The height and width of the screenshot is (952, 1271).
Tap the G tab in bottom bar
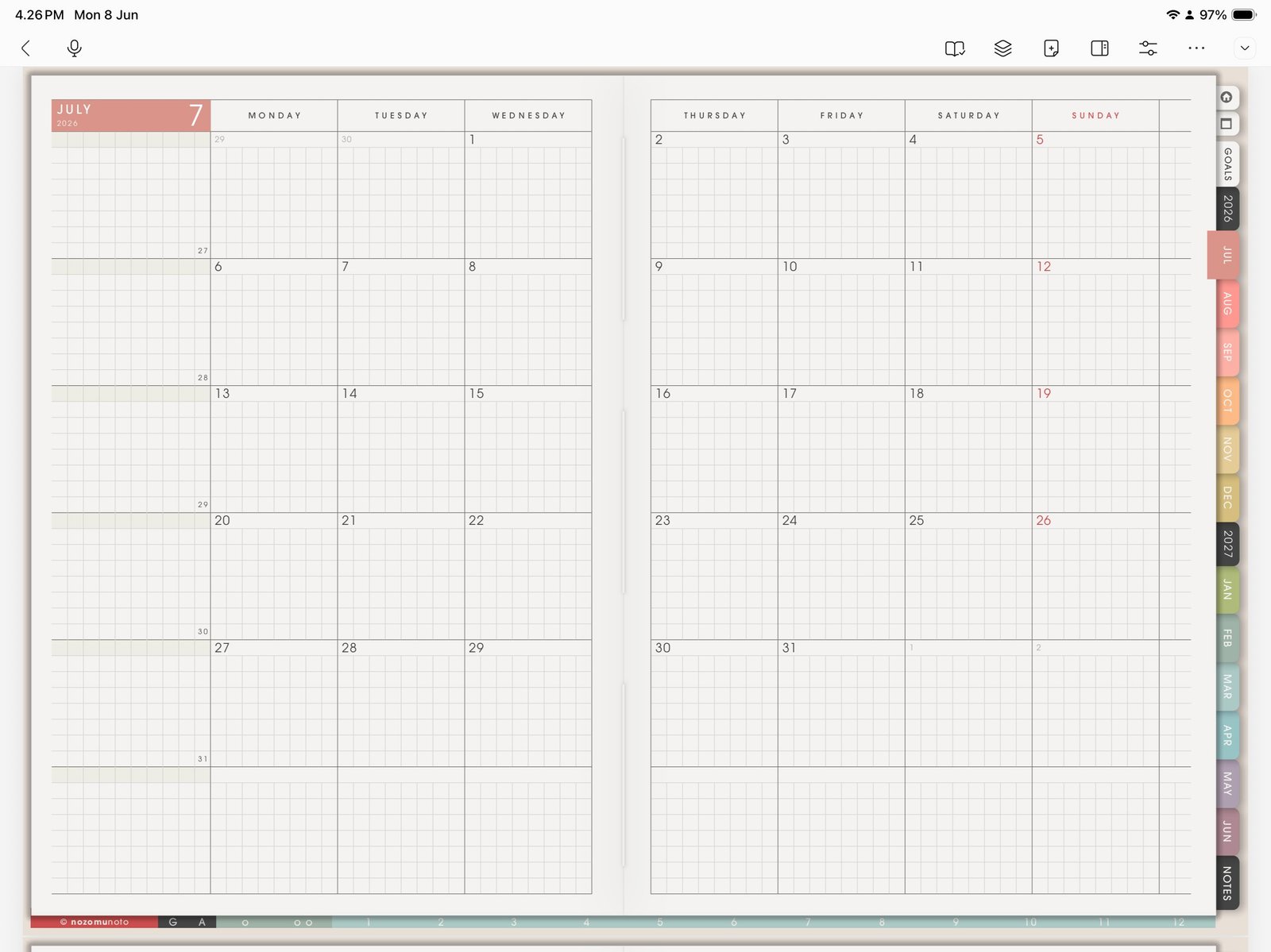pos(173,922)
